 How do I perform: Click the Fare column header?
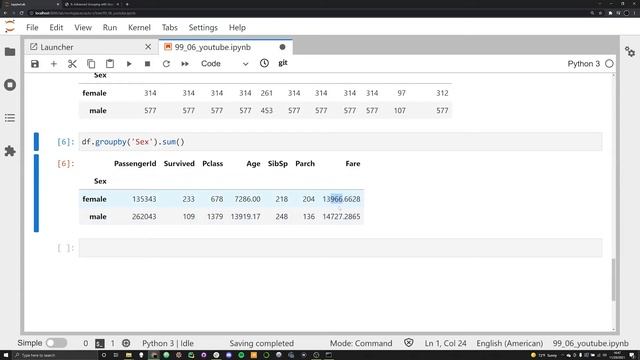pos(353,163)
